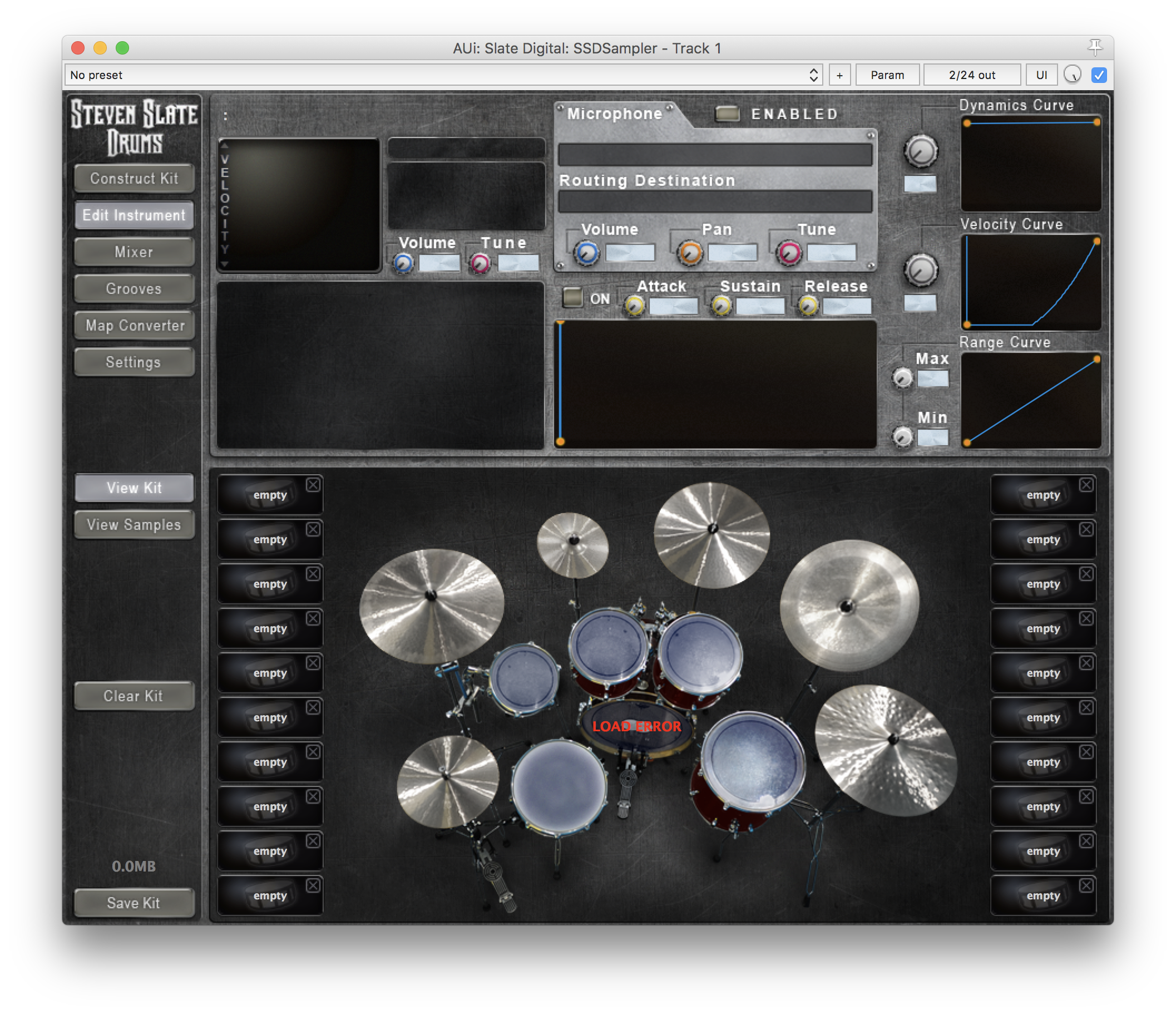Click the 2/24 out routing button
The height and width of the screenshot is (1014, 1176).
[972, 75]
